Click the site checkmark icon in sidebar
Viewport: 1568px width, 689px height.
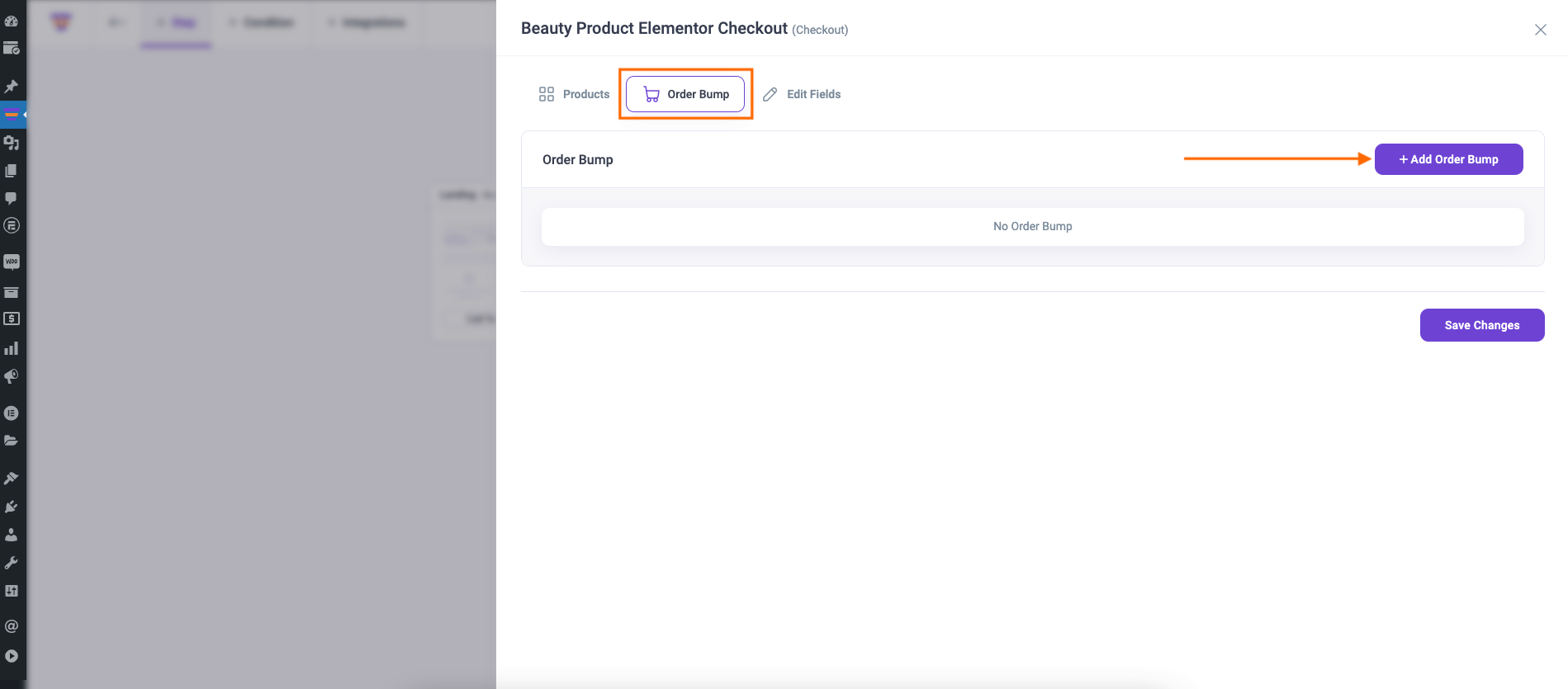click(x=12, y=49)
